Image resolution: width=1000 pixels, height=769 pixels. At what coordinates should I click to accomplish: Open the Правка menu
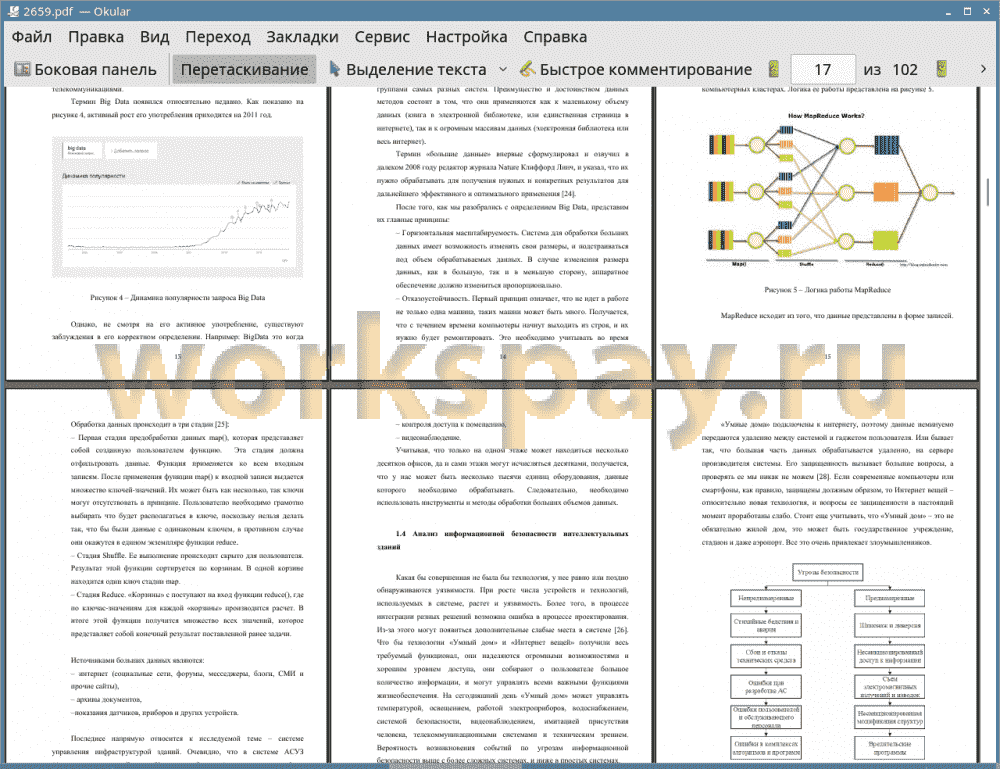pos(96,37)
